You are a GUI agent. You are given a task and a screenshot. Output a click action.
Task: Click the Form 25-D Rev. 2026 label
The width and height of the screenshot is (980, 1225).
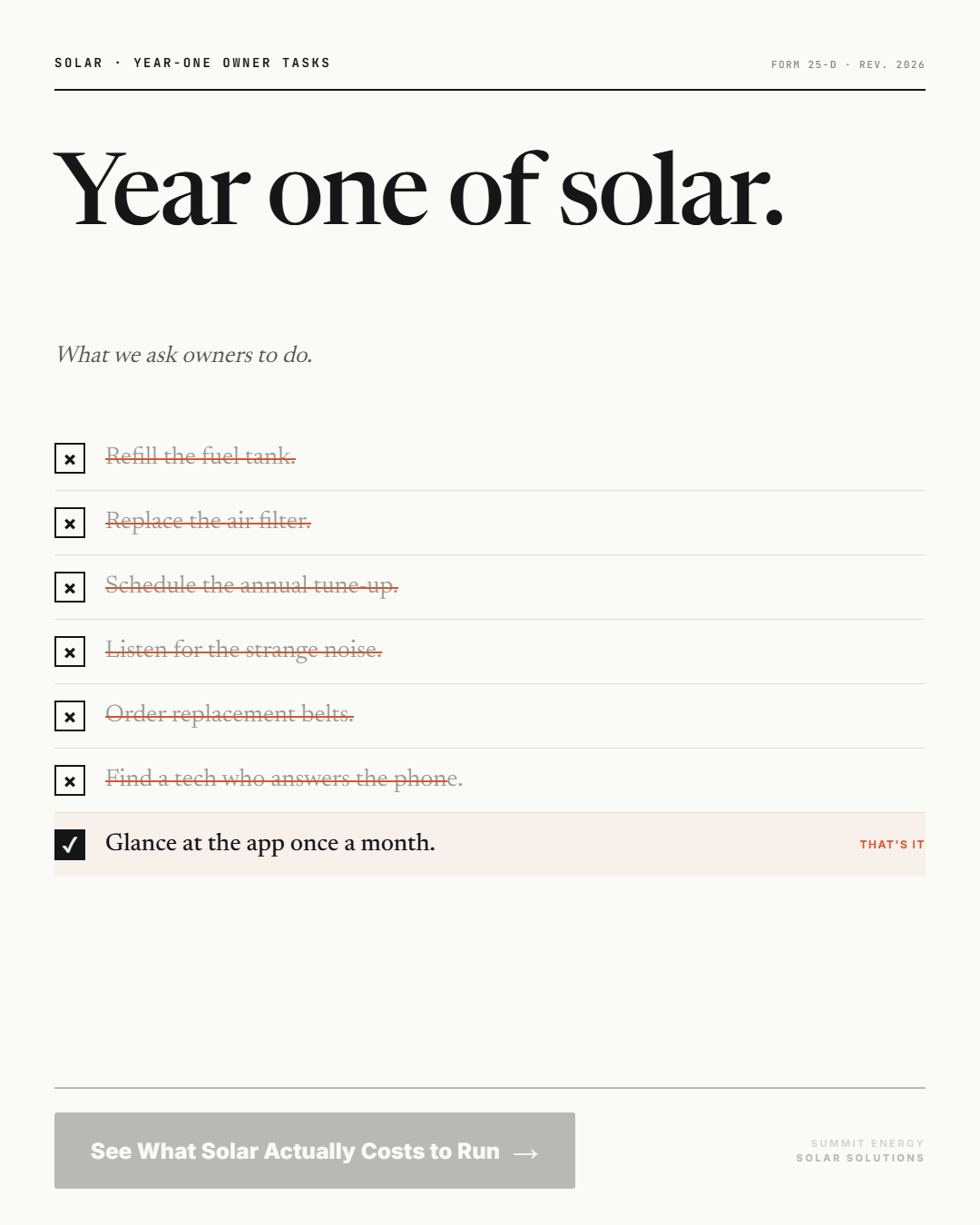pos(848,64)
